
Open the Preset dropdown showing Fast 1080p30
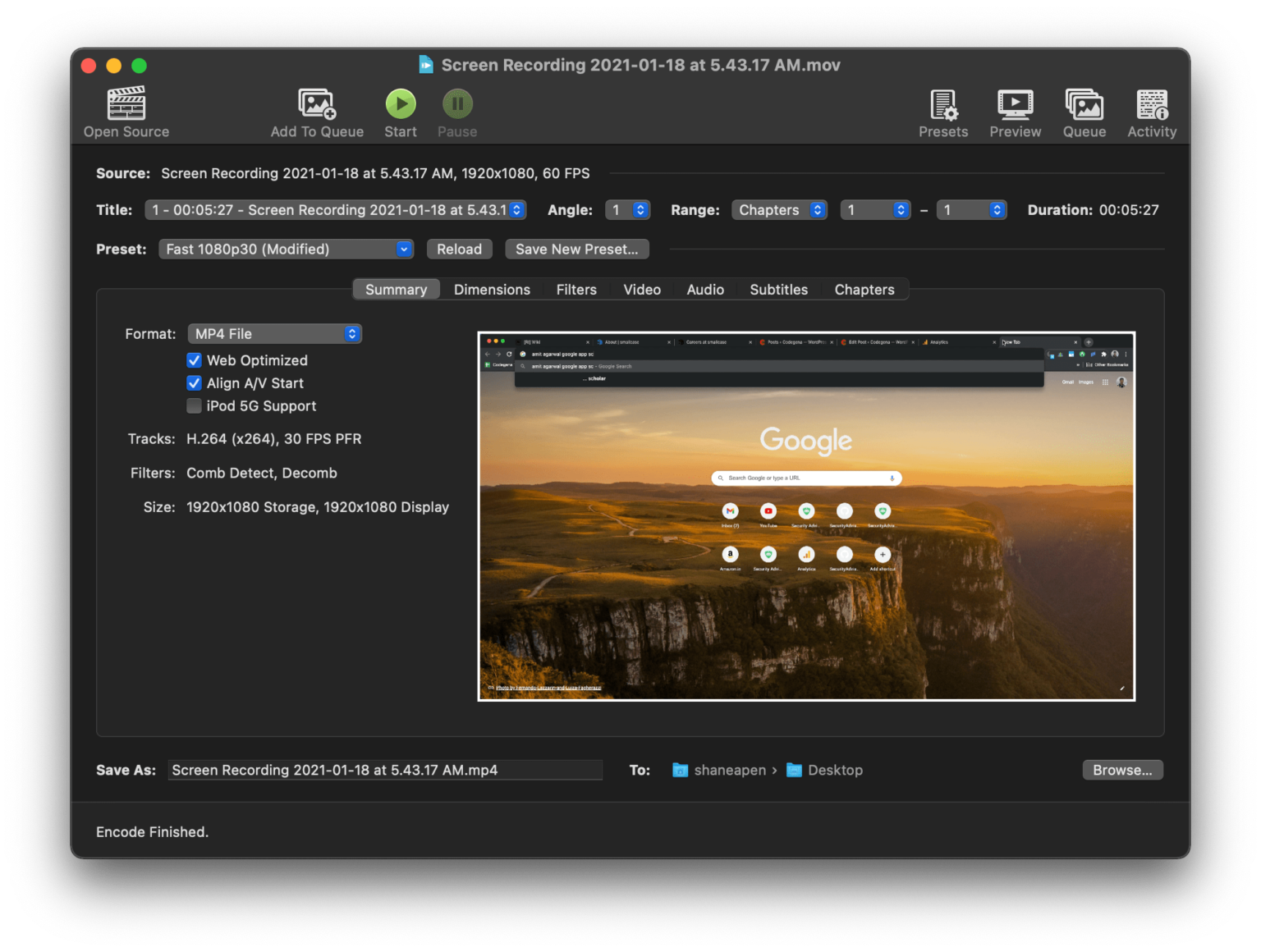click(x=286, y=249)
